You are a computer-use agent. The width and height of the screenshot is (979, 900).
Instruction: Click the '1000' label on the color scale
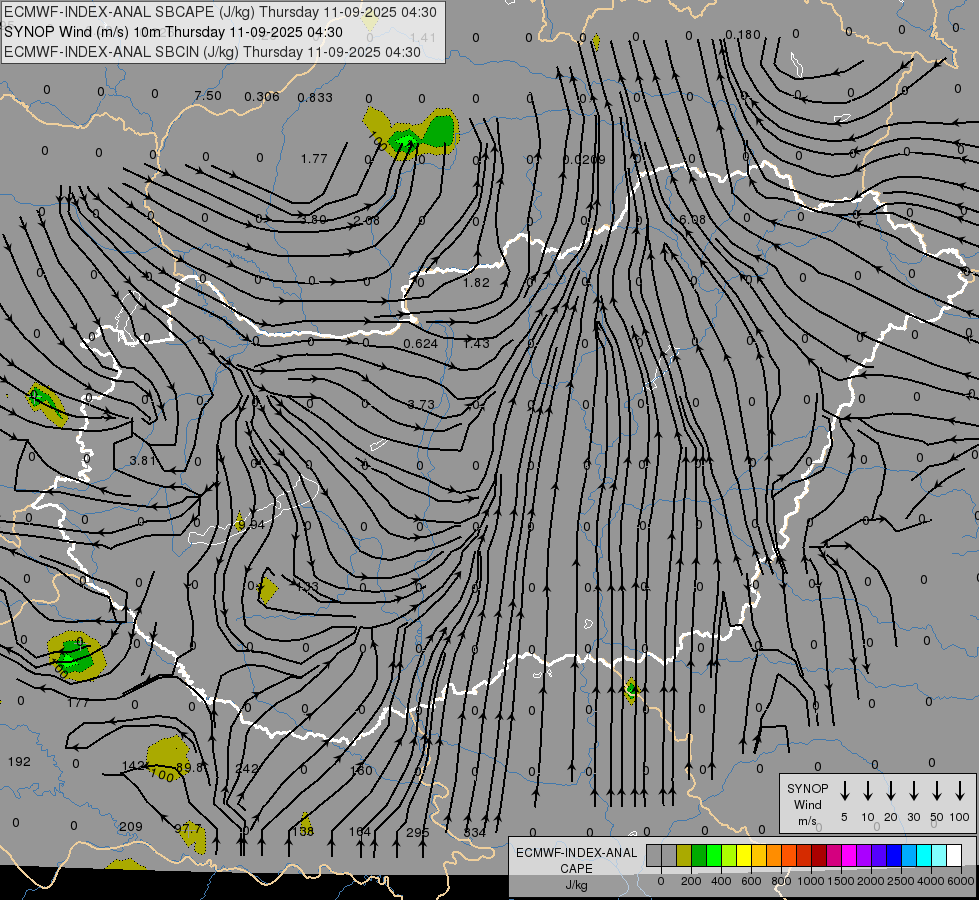point(810,881)
